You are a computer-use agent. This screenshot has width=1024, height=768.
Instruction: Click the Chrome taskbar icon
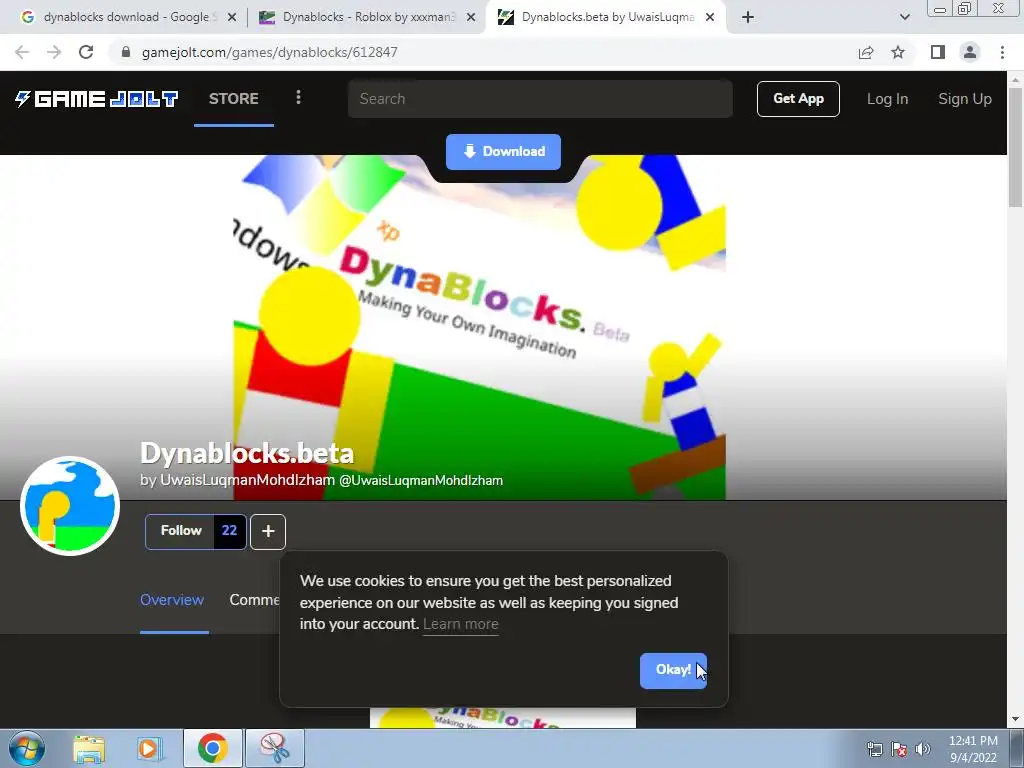[x=212, y=748]
